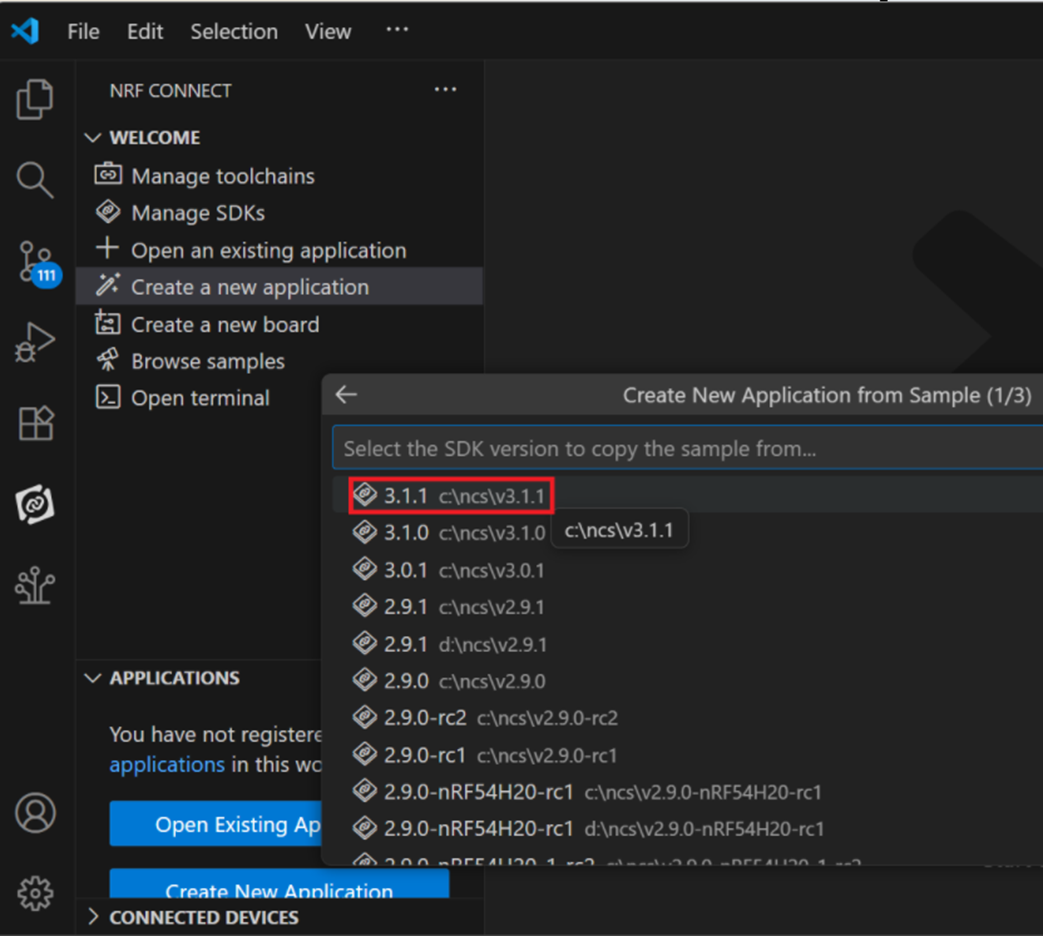Screen dimensions: 1043x936
Task: Click the Open Existing Application button
Action: (215, 824)
